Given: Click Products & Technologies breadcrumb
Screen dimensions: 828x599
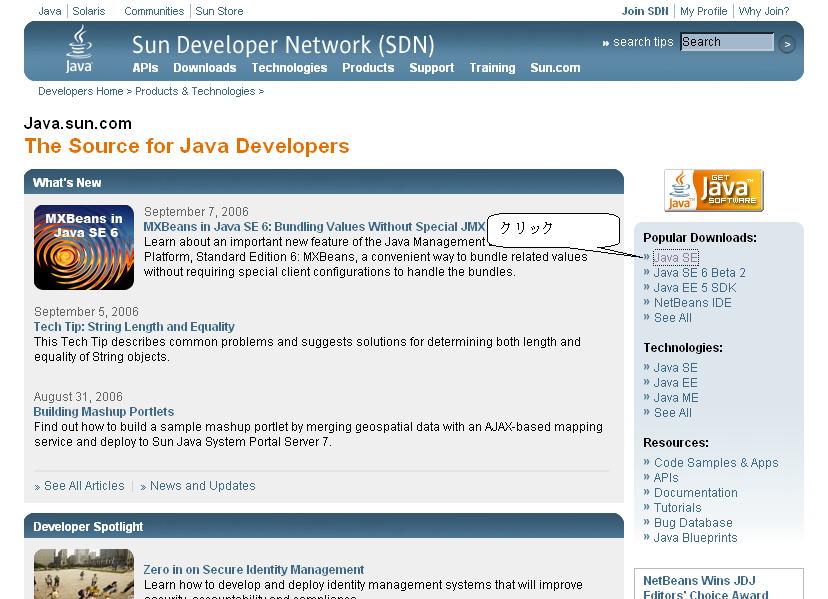Looking at the screenshot, I should pyautogui.click(x=195, y=91).
